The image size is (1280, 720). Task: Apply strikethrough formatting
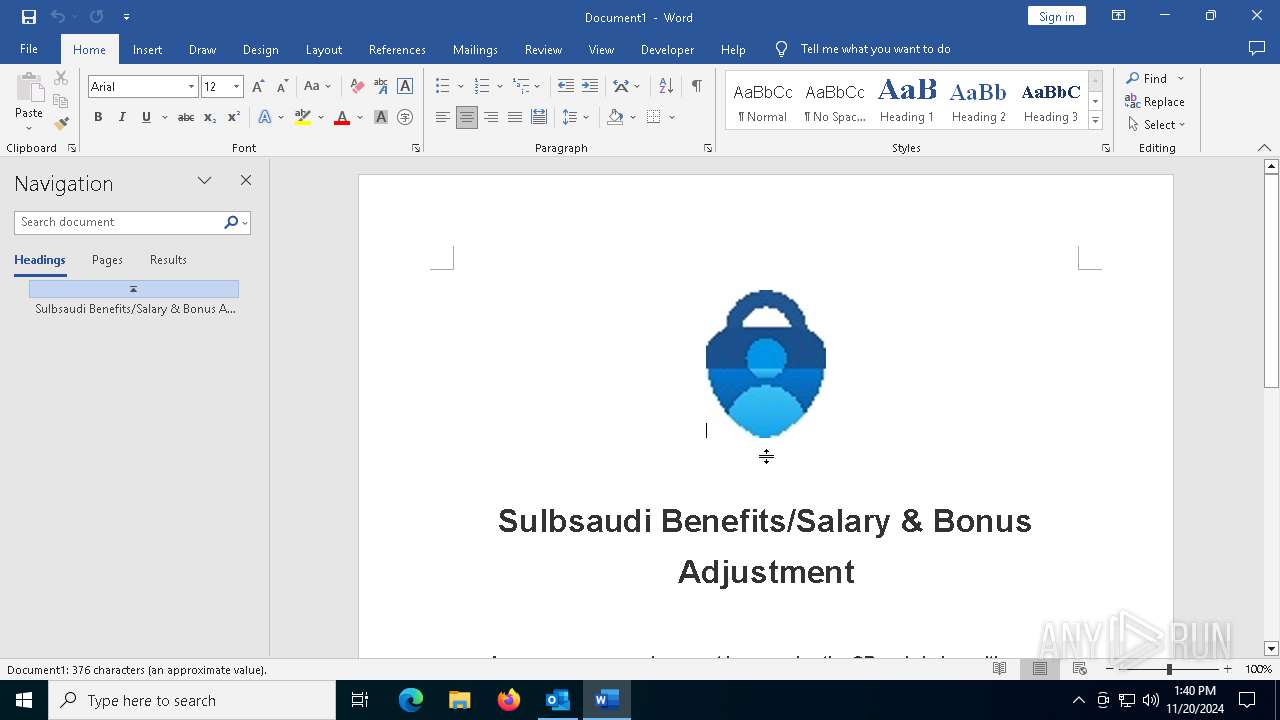[x=186, y=117]
